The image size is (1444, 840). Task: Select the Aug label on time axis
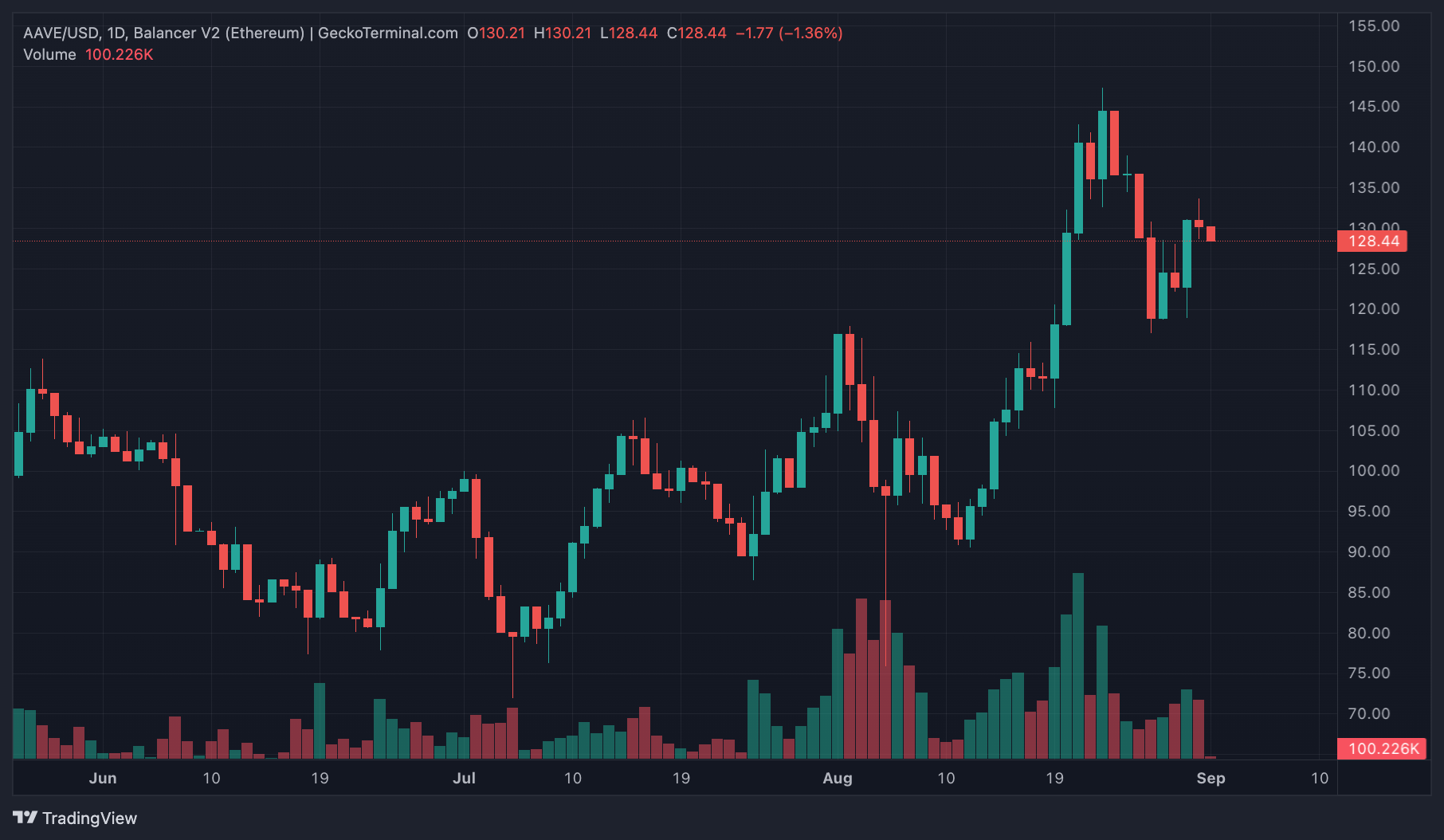[837, 778]
